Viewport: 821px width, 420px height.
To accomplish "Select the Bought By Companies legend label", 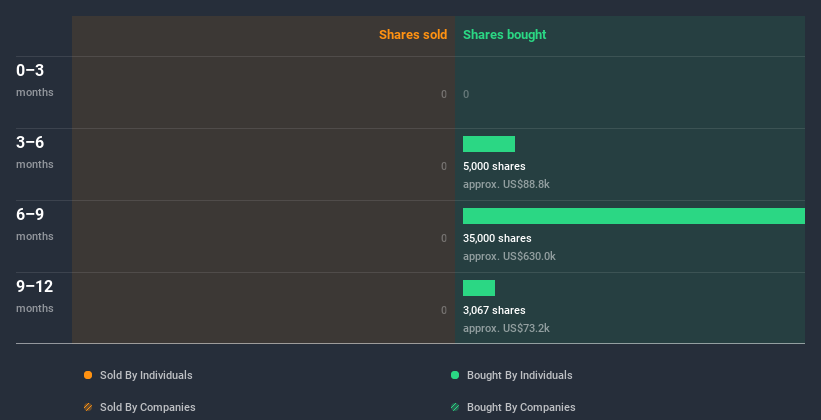I will (521, 407).
